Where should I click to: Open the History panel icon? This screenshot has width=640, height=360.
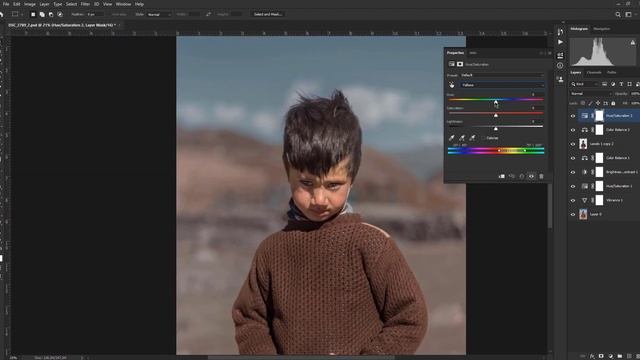coord(560,32)
